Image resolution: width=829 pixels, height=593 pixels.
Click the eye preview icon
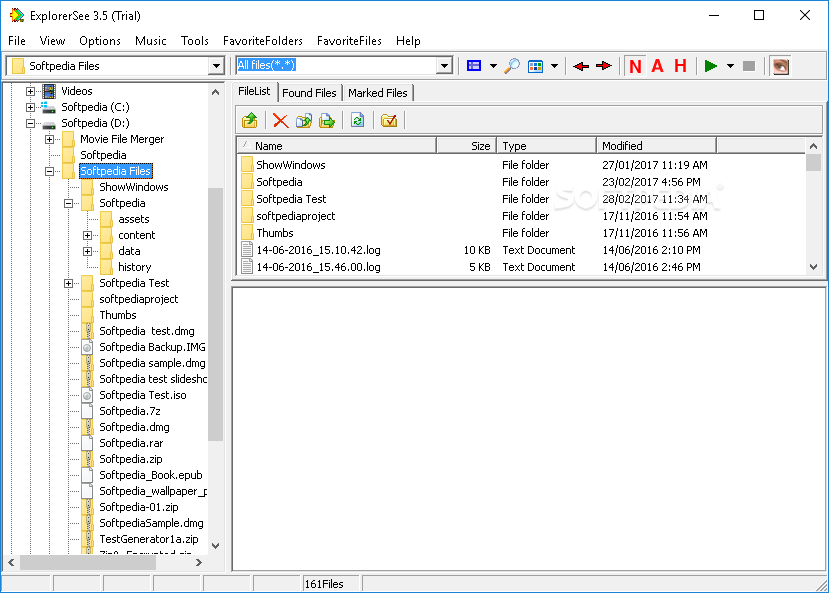pyautogui.click(x=780, y=66)
